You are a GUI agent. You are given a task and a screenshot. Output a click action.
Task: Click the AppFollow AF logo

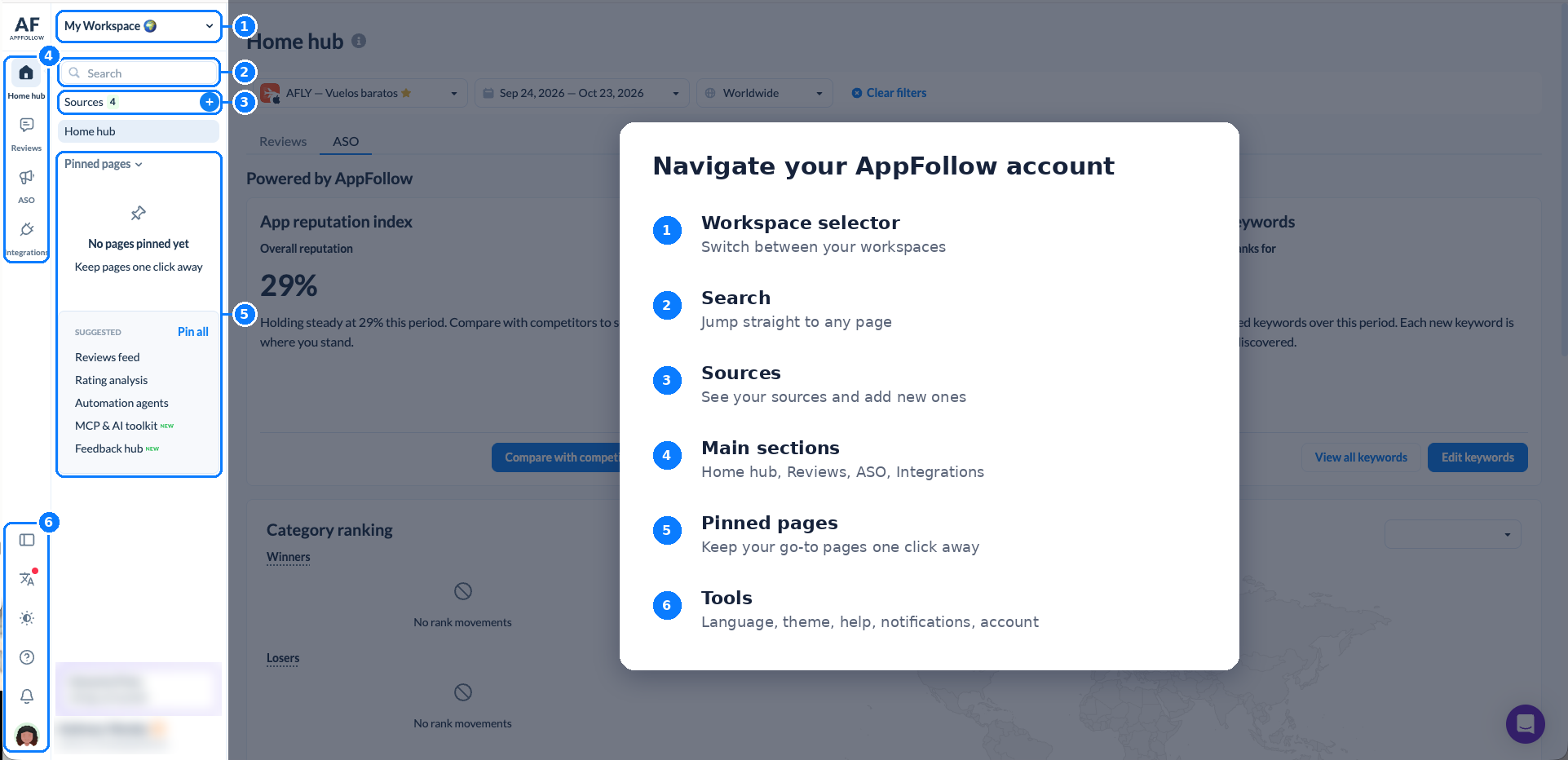[27, 28]
